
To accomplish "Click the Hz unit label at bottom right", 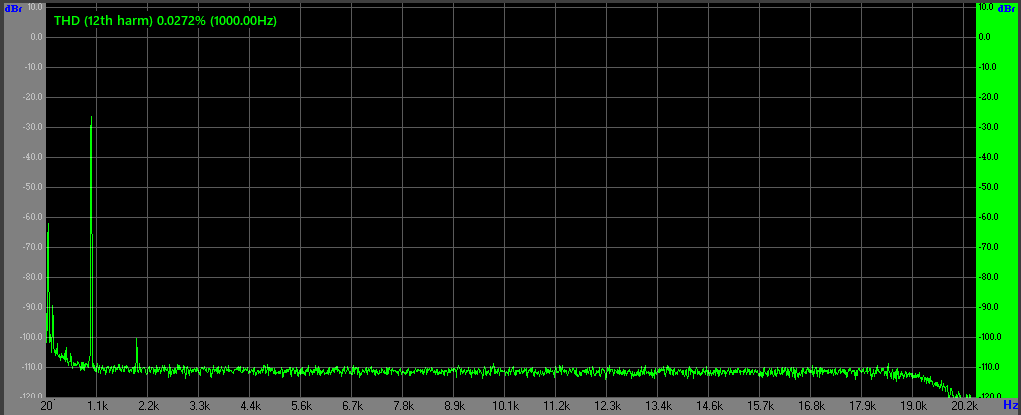I will (x=1010, y=406).
